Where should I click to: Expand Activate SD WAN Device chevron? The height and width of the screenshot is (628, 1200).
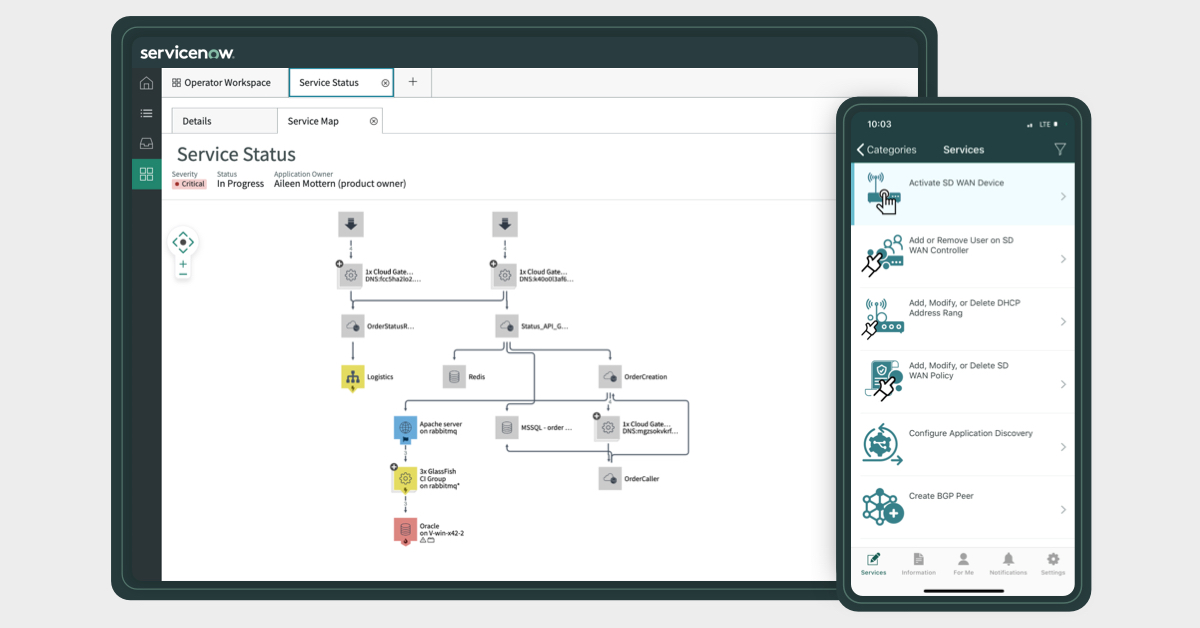tap(1063, 197)
